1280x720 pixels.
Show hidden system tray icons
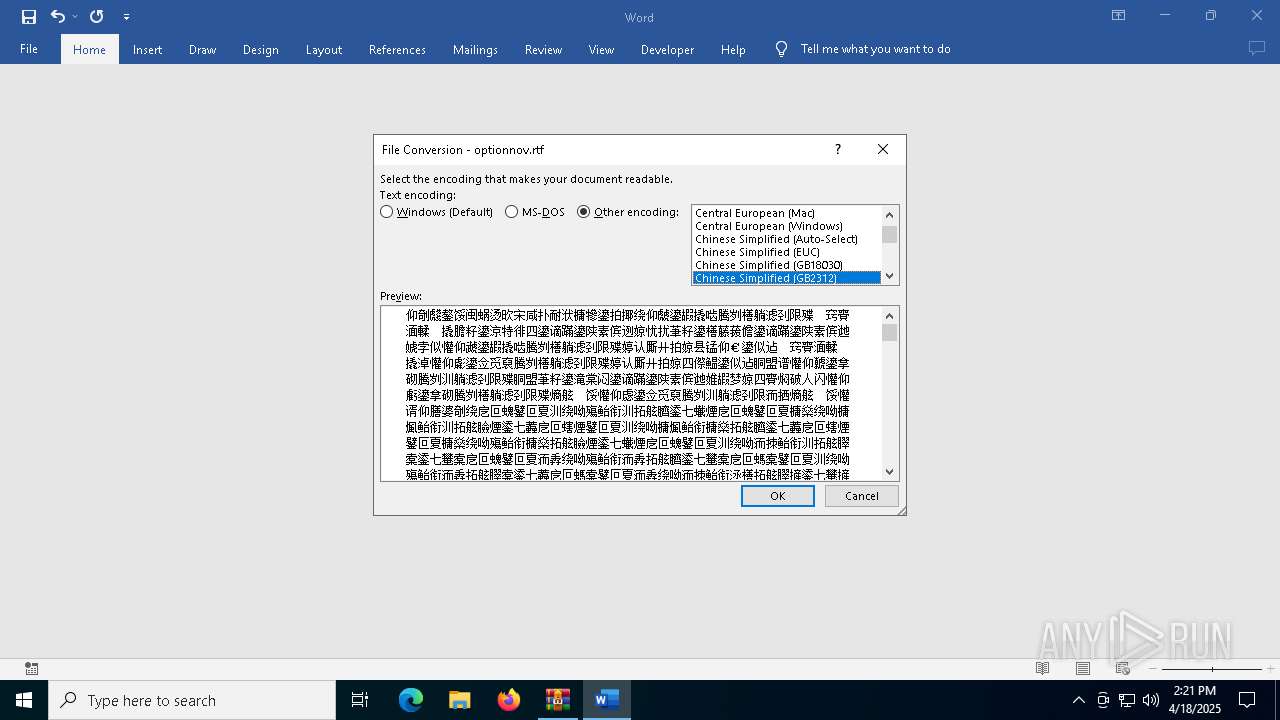pyautogui.click(x=1078, y=700)
